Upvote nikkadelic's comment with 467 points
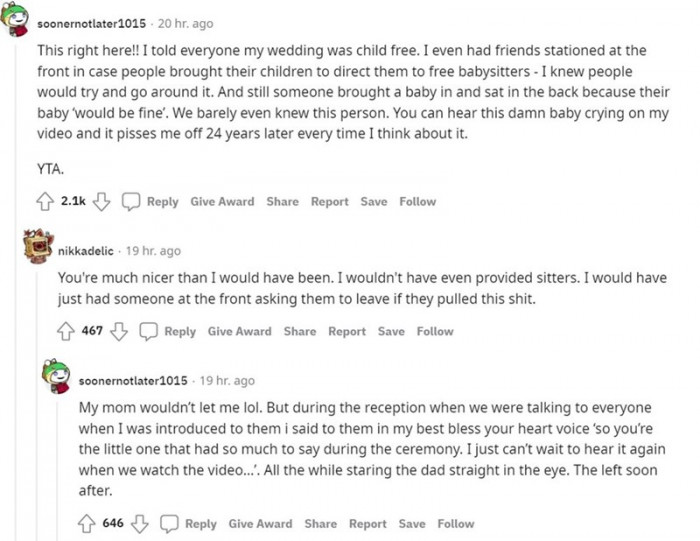The width and height of the screenshot is (700, 541). (x=67, y=331)
